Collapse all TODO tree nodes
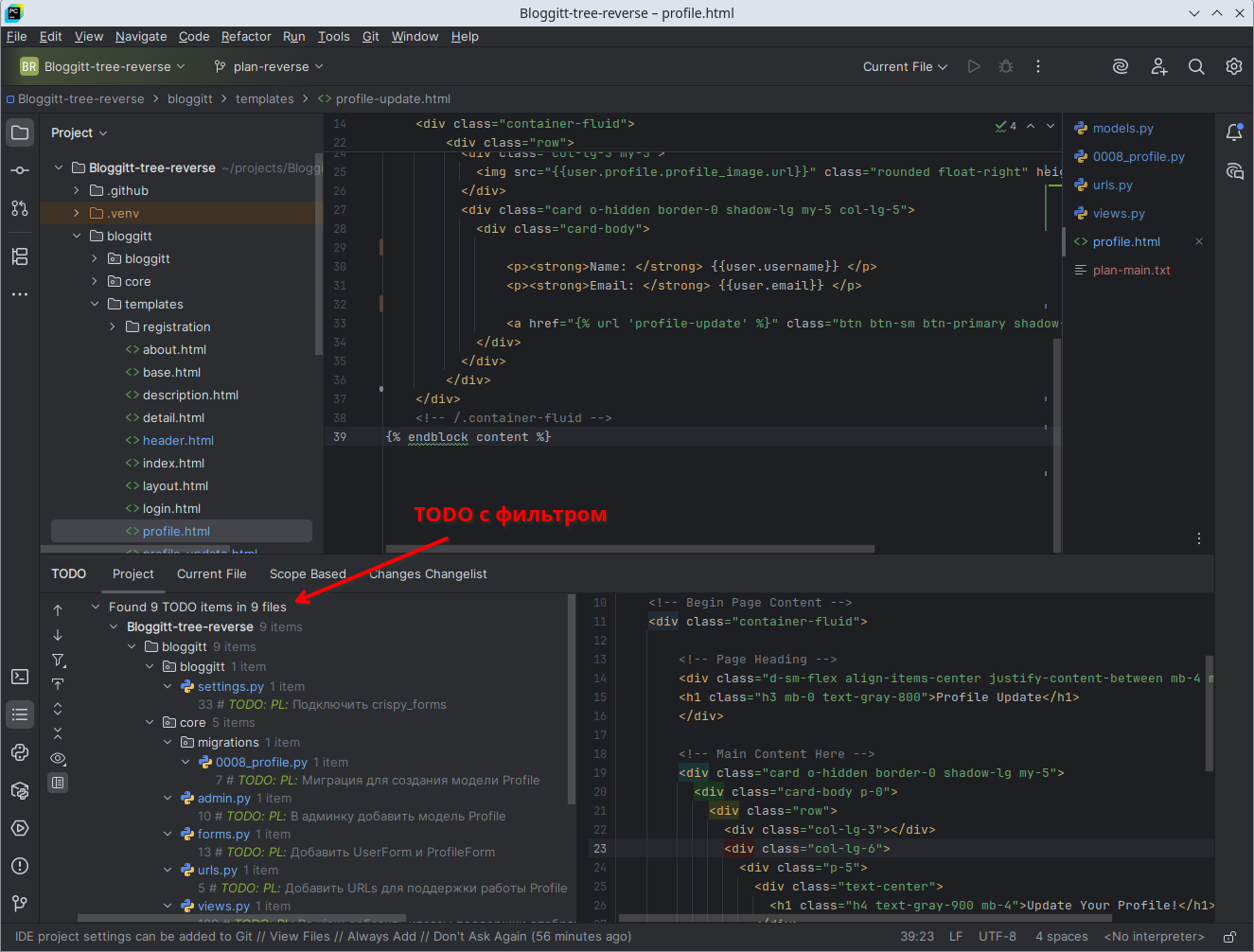The height and width of the screenshot is (952, 1254). pyautogui.click(x=58, y=733)
